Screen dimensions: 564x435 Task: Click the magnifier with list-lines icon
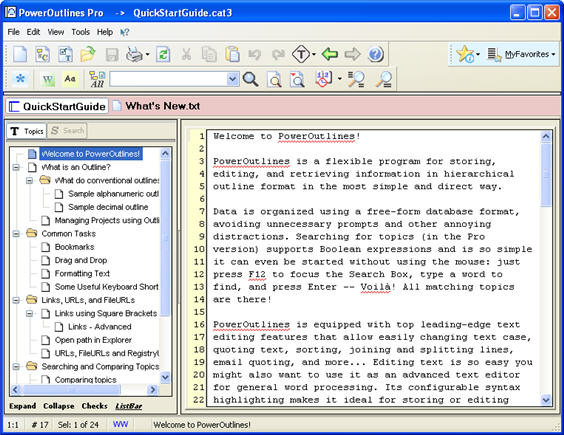356,79
